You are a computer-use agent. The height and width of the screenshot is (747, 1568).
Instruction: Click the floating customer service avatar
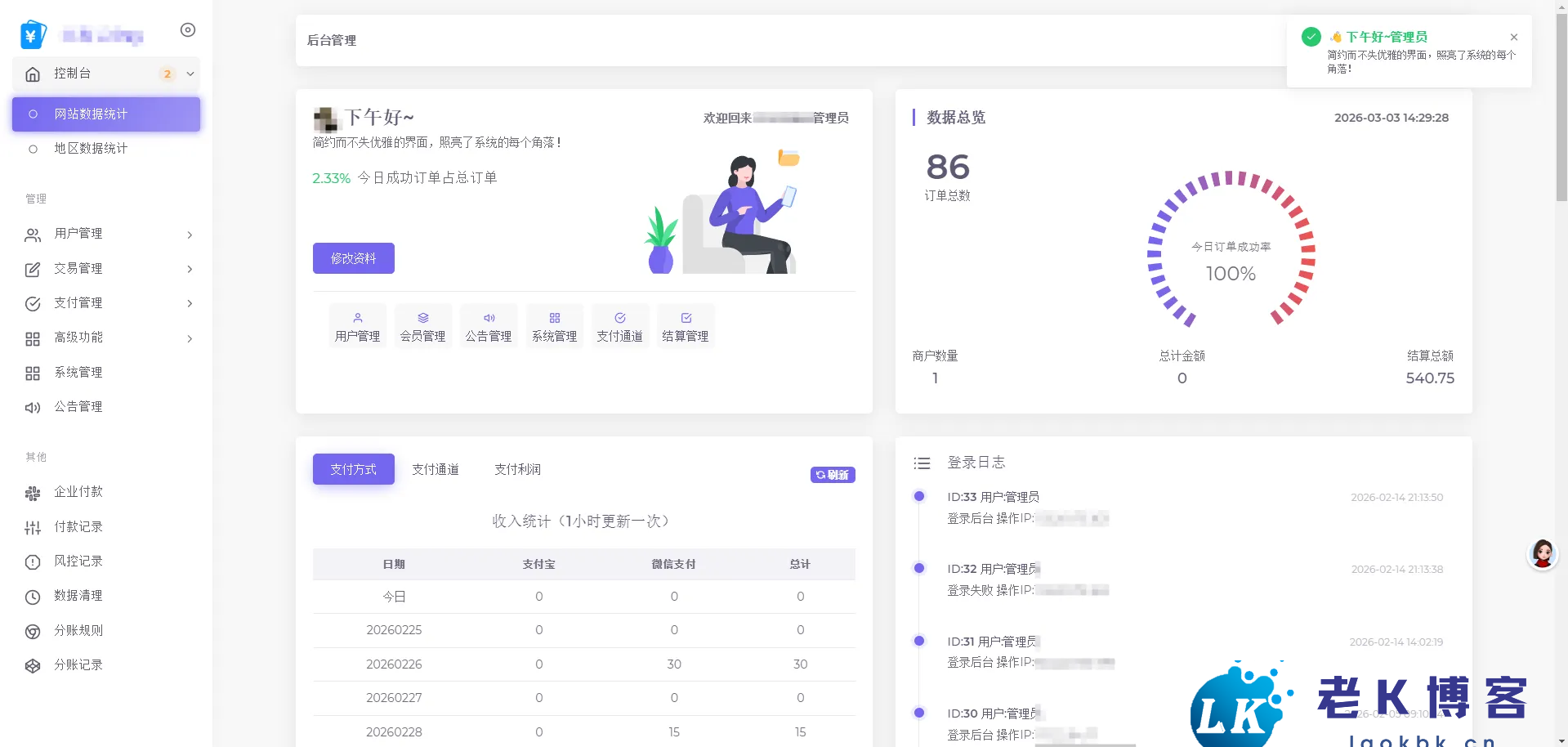1542,554
